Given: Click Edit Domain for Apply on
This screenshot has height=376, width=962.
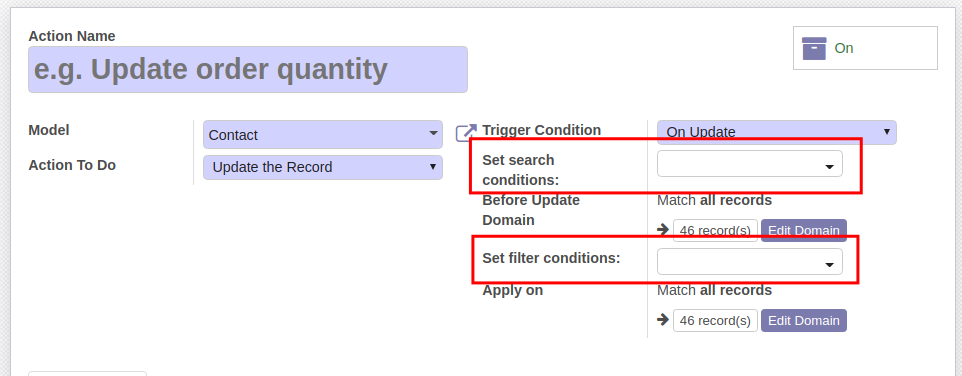Looking at the screenshot, I should [x=804, y=320].
